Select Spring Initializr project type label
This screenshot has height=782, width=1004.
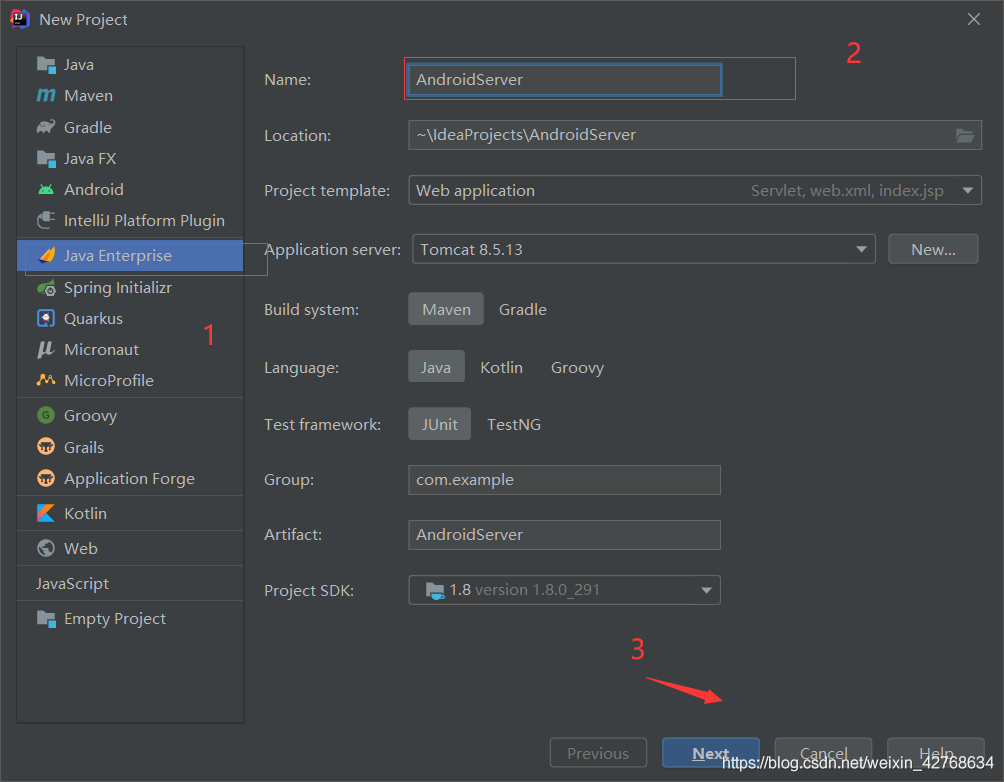118,288
